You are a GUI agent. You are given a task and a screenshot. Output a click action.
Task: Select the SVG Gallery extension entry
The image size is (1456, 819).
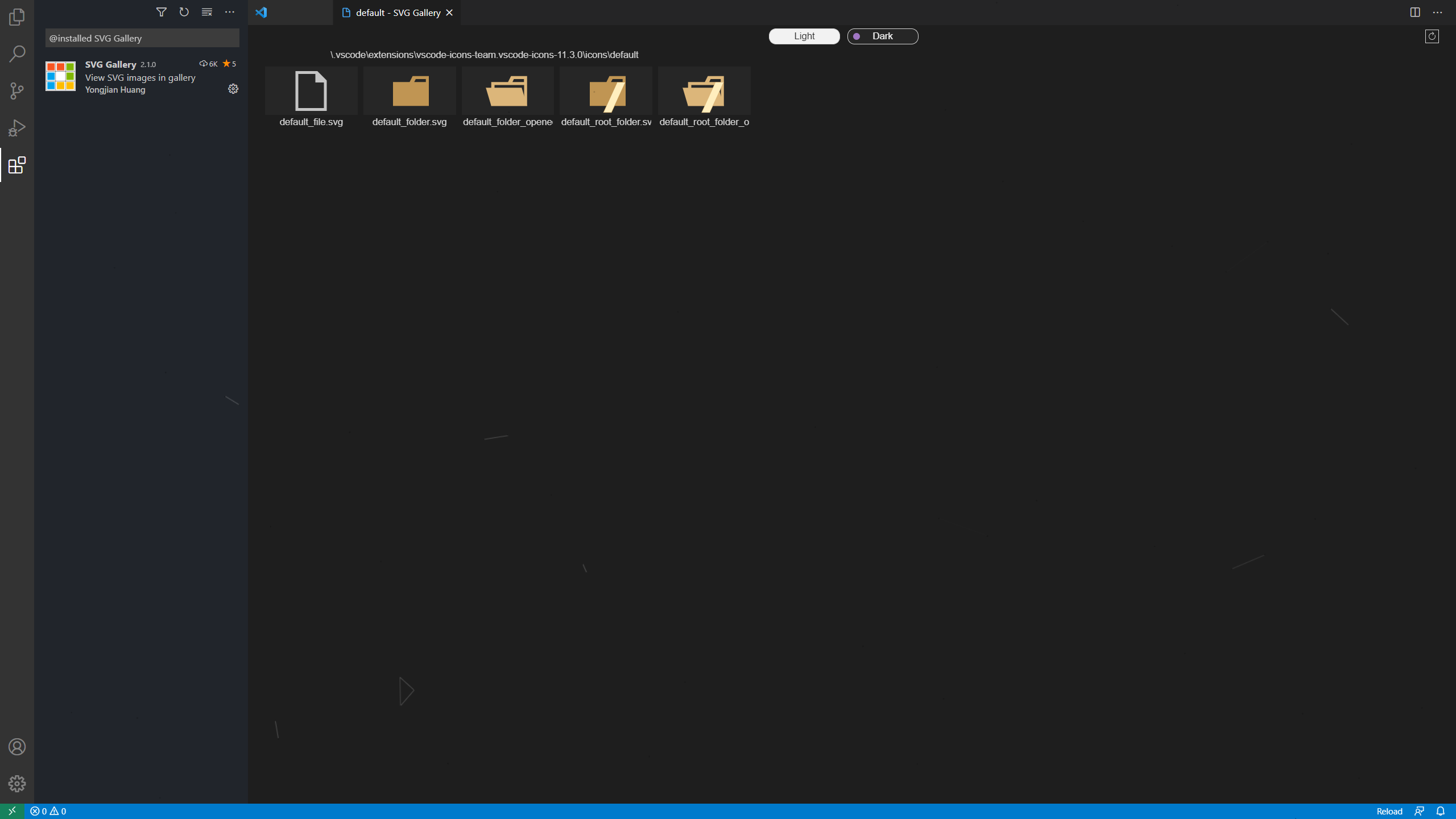pyautogui.click(x=141, y=76)
